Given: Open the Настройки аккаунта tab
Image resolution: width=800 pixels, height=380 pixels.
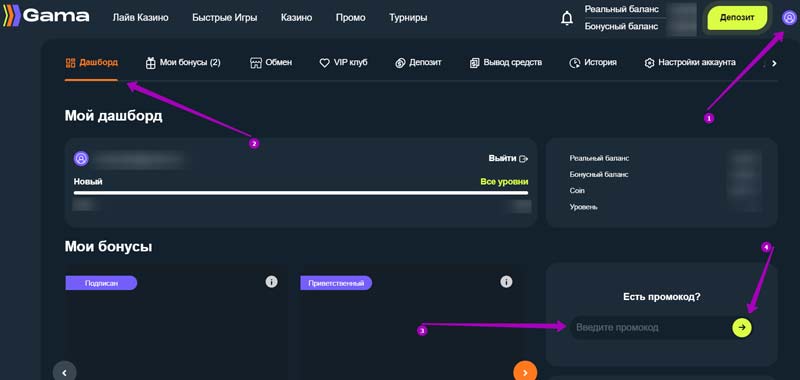Looking at the screenshot, I should tap(690, 63).
